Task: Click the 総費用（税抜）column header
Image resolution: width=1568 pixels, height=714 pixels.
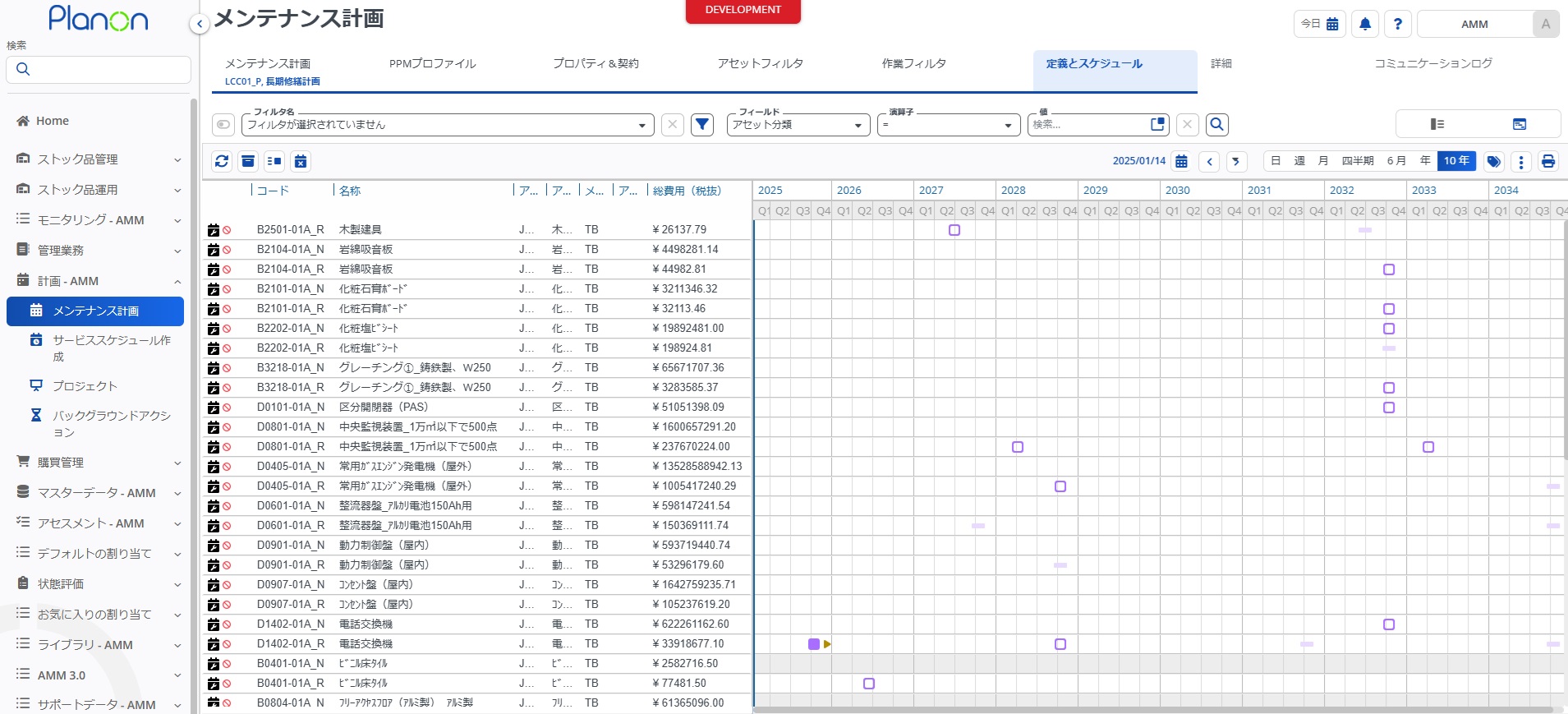Action: pos(687,191)
